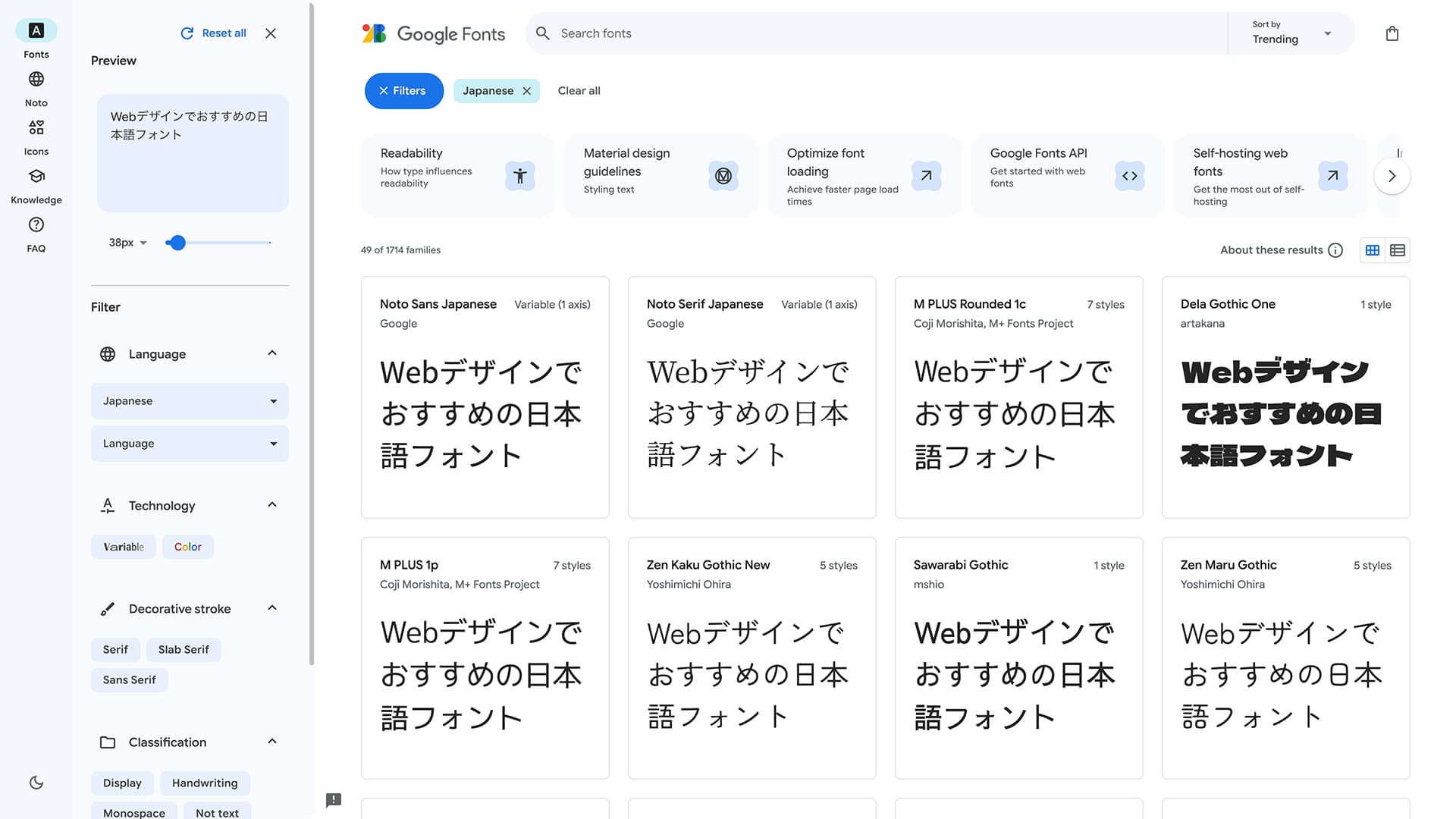This screenshot has height=819, width=1456.
Task: Open Optimize font loading arrow icon
Action: 927,176
